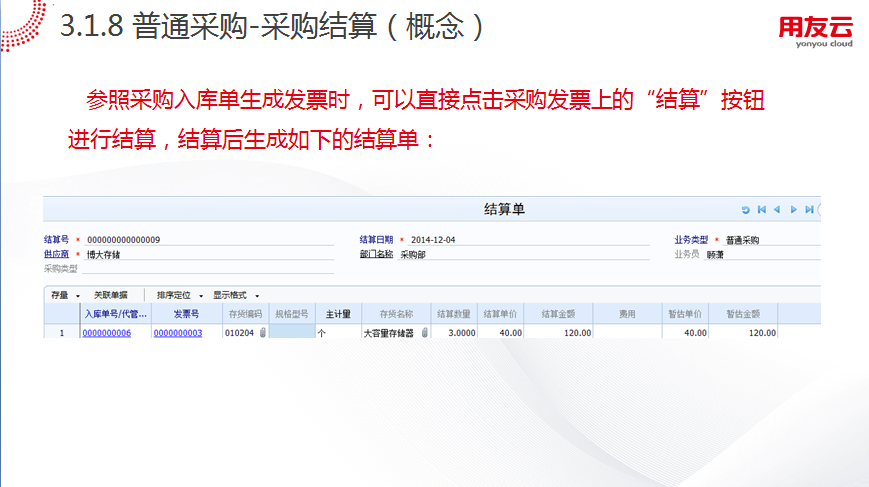Click the 结算单价 column header
869x487 pixels.
(x=500, y=314)
